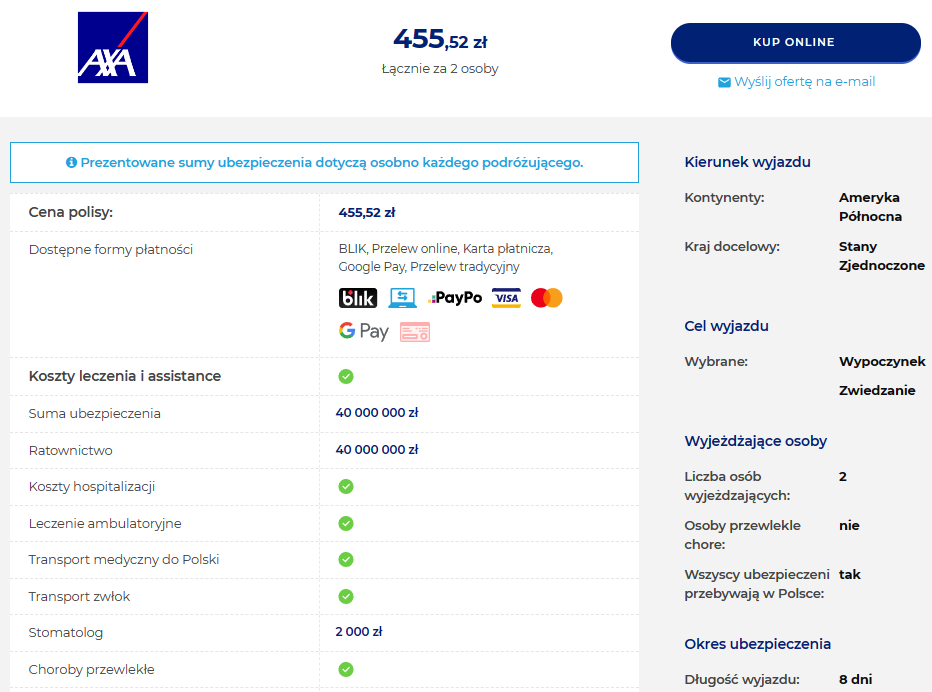
Task: Select the BLIK payment logo
Action: (x=358, y=298)
